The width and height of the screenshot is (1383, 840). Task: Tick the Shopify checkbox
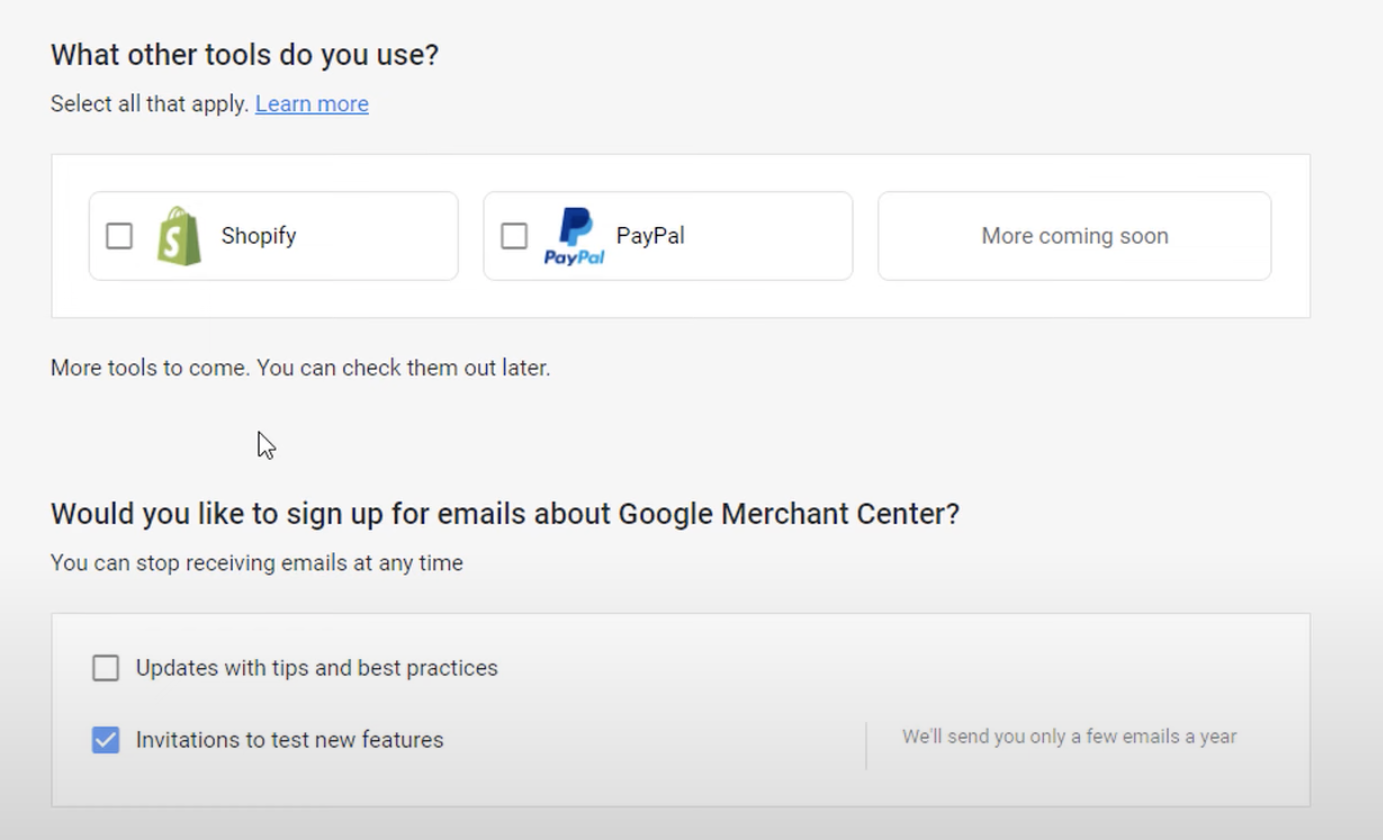click(119, 236)
